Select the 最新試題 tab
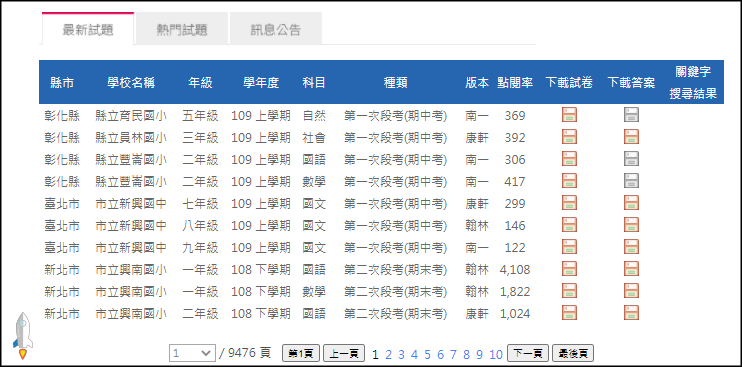This screenshot has height=367, width=742. pyautogui.click(x=88, y=29)
